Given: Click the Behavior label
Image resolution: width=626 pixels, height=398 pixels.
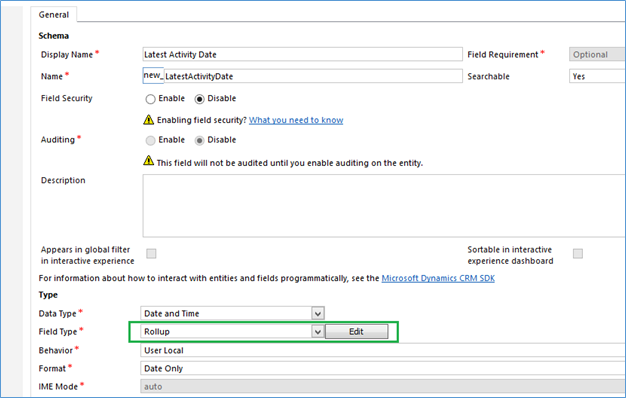Looking at the screenshot, I should (x=55, y=350).
